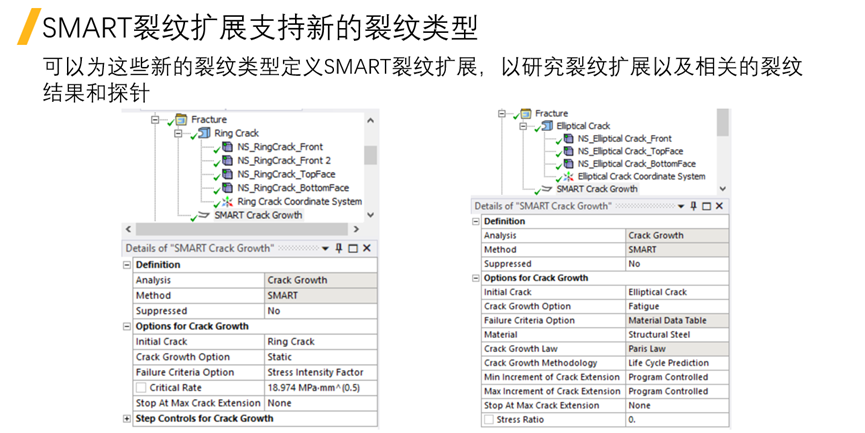Click the NS_RingCrack_BottomFace named selection icon
The image size is (865, 433).
pyautogui.click(x=227, y=188)
